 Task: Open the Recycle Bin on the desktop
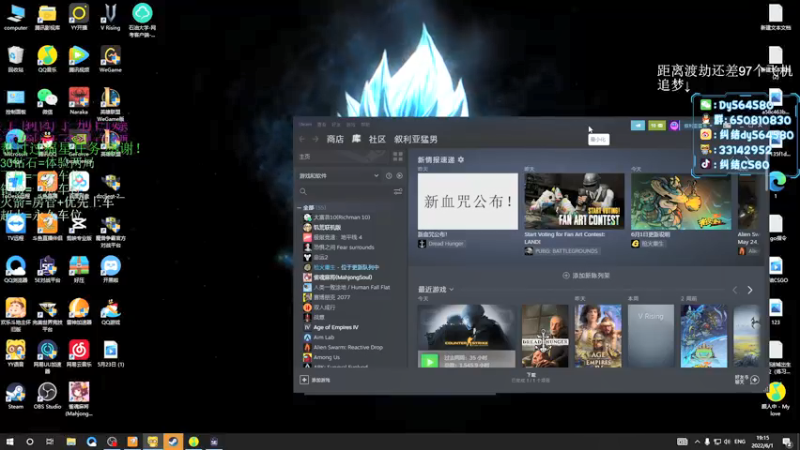point(15,59)
